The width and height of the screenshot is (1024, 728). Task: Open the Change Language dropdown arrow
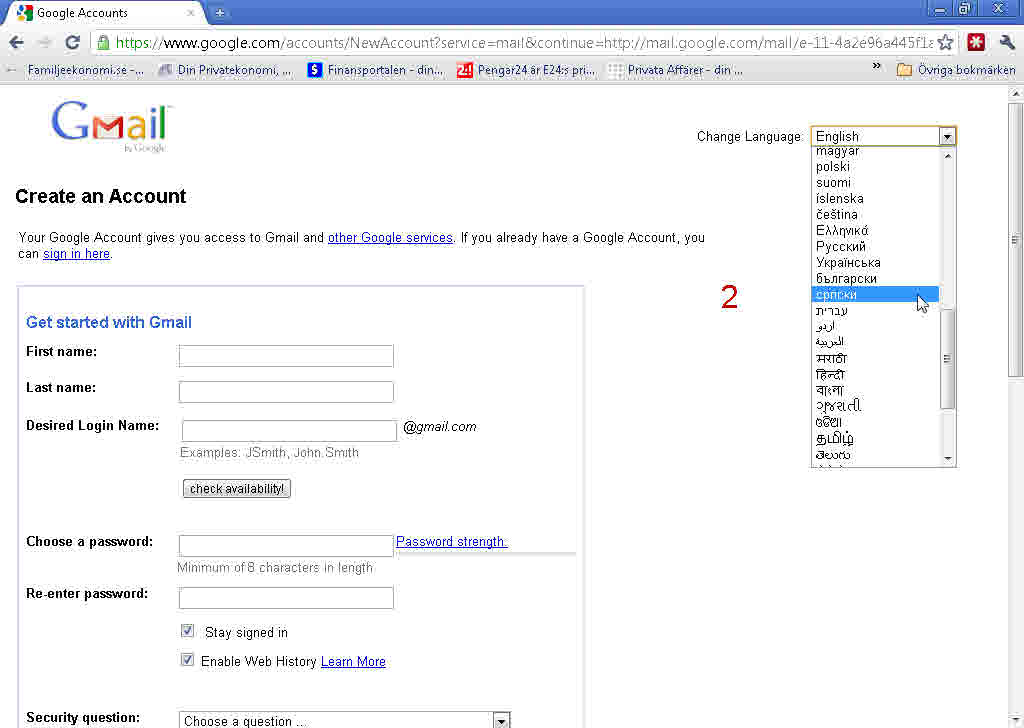[x=947, y=136]
